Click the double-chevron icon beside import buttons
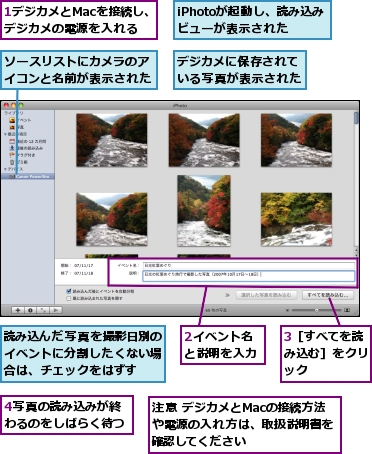The image size is (372, 454). pyautogui.click(x=228, y=295)
